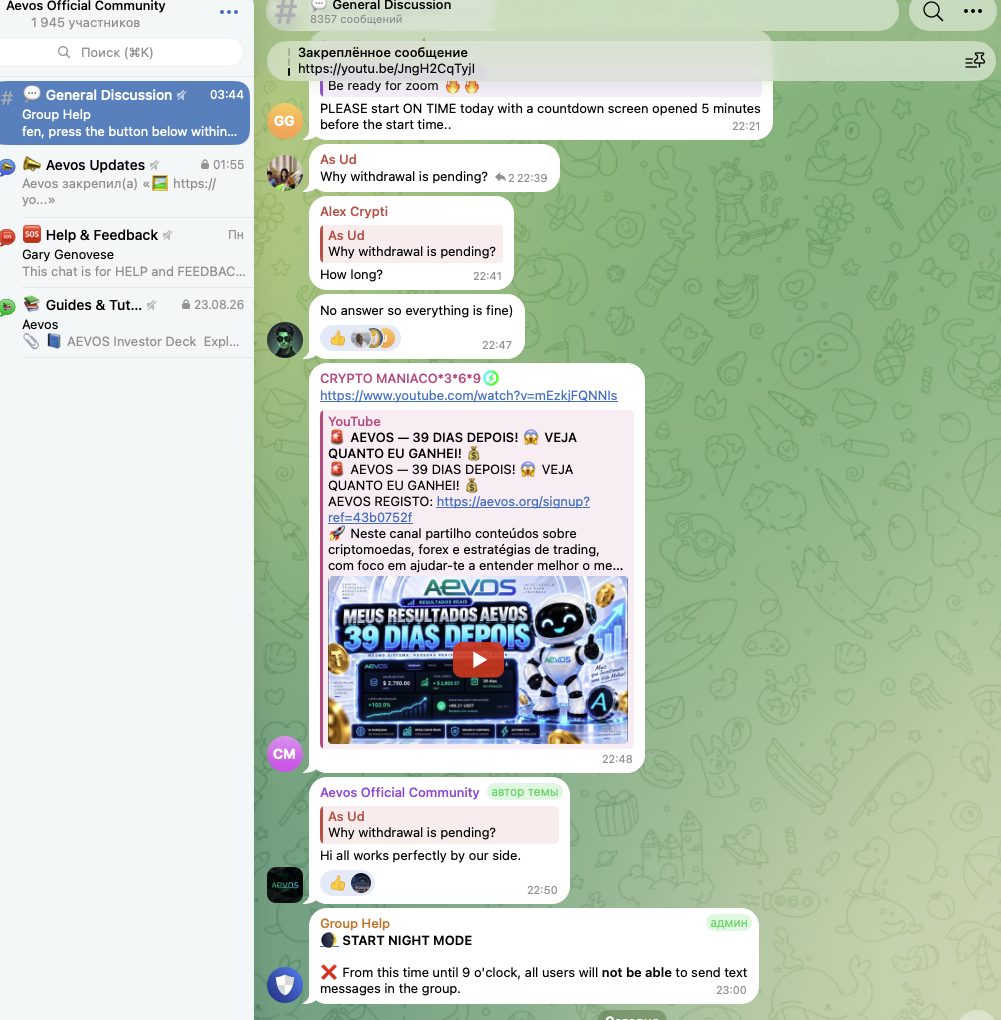This screenshot has height=1020, width=1001.
Task: Open CM user avatar
Action: point(284,754)
